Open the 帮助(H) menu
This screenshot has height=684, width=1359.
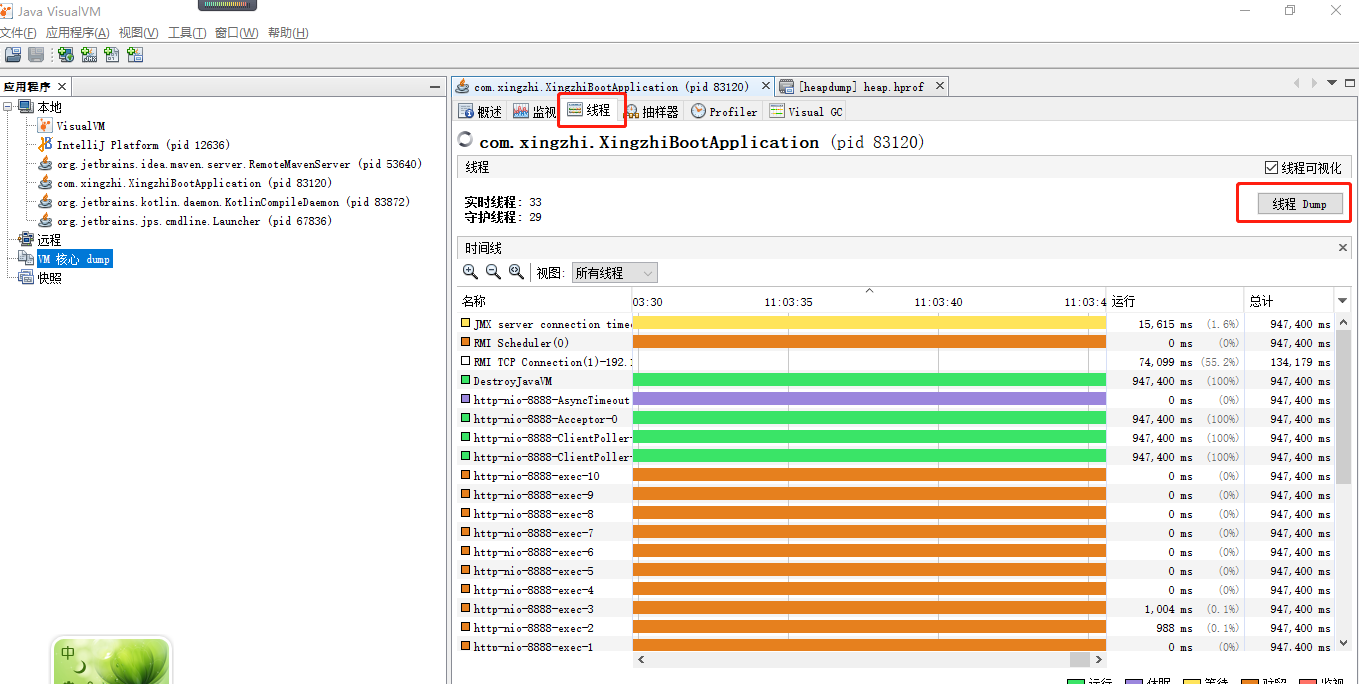pyautogui.click(x=287, y=33)
